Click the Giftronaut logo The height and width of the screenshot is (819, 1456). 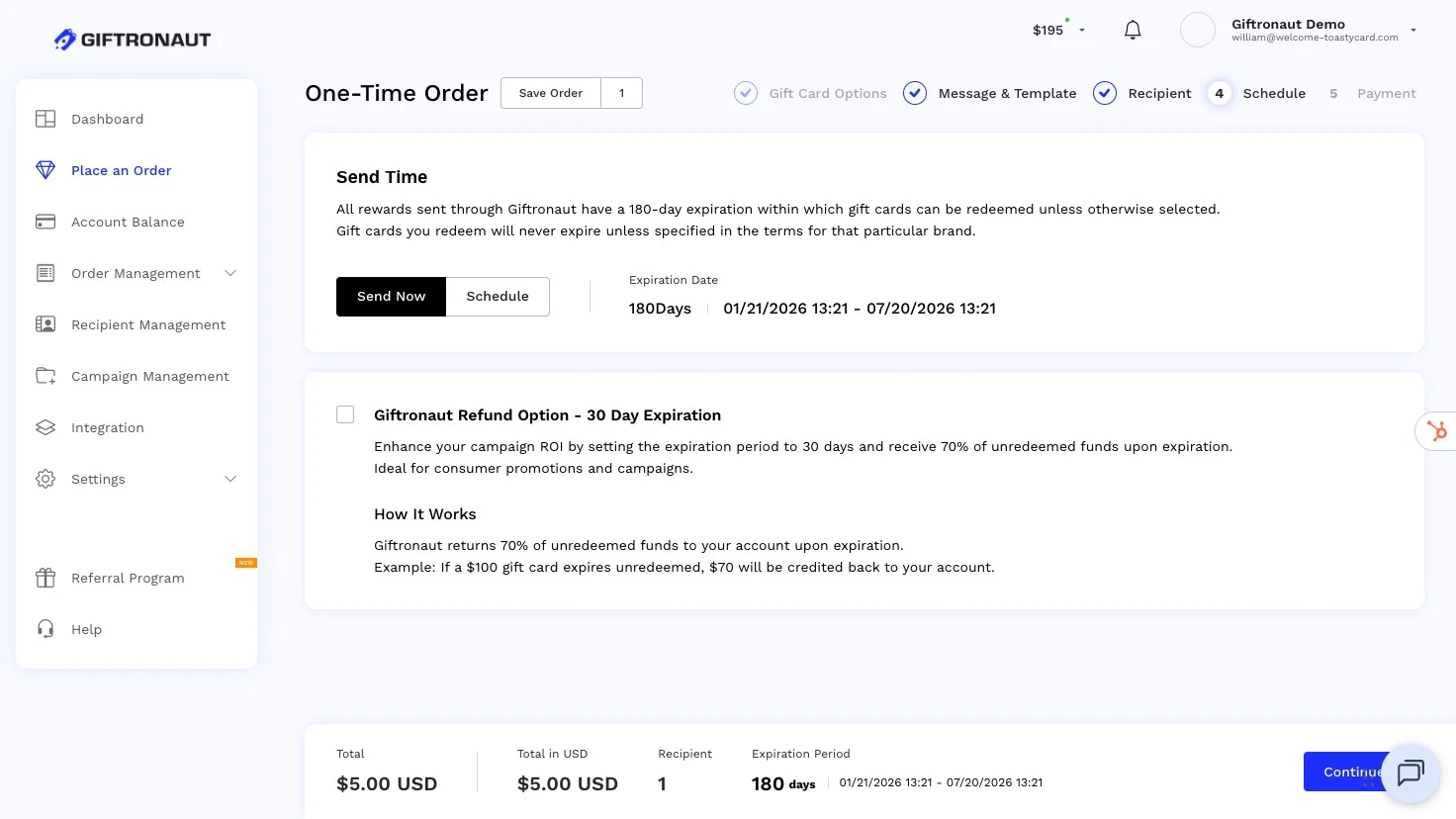133,40
